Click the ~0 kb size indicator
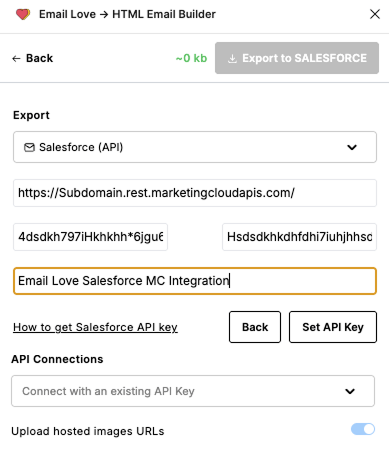389x453 pixels. [191, 58]
